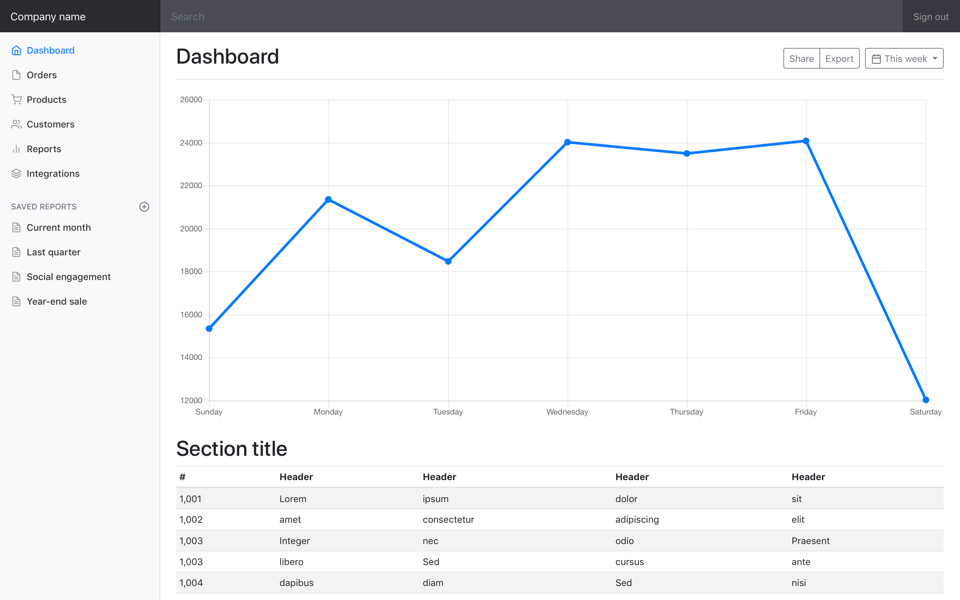Click the Integrations layers icon
Screen dimensions: 960x600
click(x=16, y=173)
